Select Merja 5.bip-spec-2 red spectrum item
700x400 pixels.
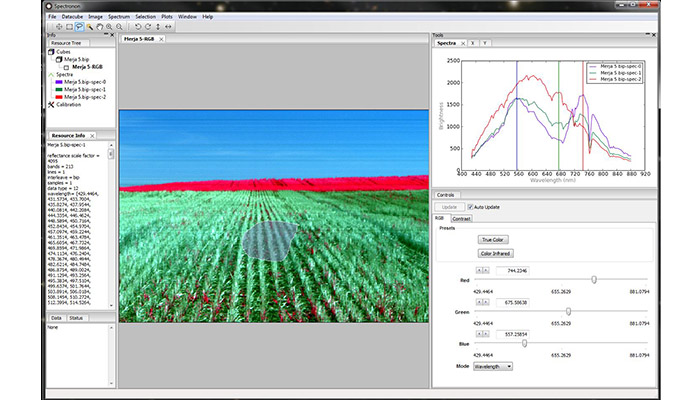[x=84, y=96]
